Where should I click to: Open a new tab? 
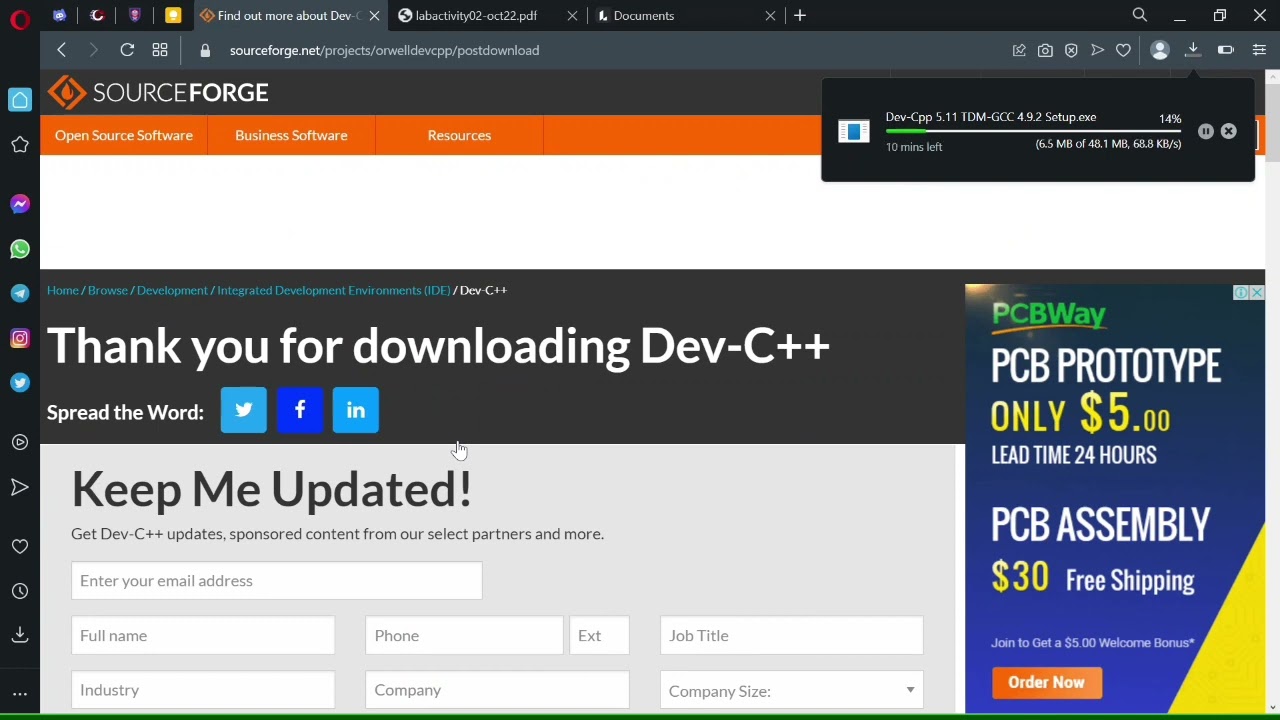click(800, 16)
